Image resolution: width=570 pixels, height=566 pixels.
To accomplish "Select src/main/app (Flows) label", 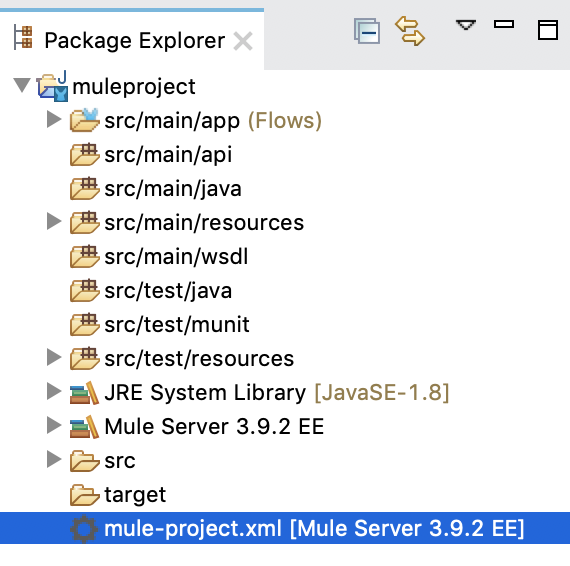I will click(213, 120).
